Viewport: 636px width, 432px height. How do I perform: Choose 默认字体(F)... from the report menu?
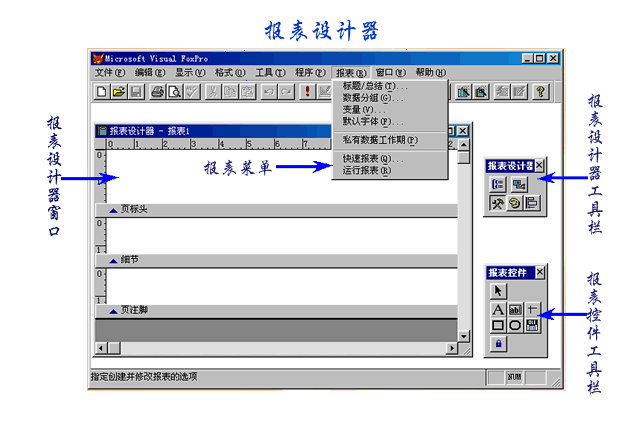(390, 121)
